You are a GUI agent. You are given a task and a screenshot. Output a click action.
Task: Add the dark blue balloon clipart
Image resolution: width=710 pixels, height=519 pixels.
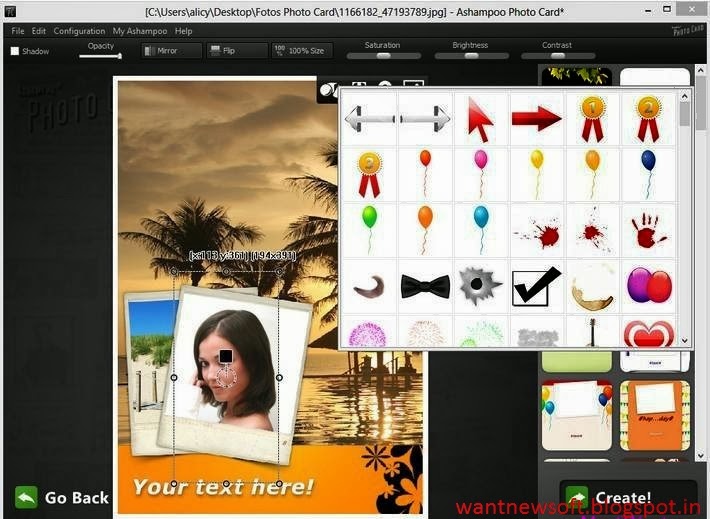click(x=648, y=174)
